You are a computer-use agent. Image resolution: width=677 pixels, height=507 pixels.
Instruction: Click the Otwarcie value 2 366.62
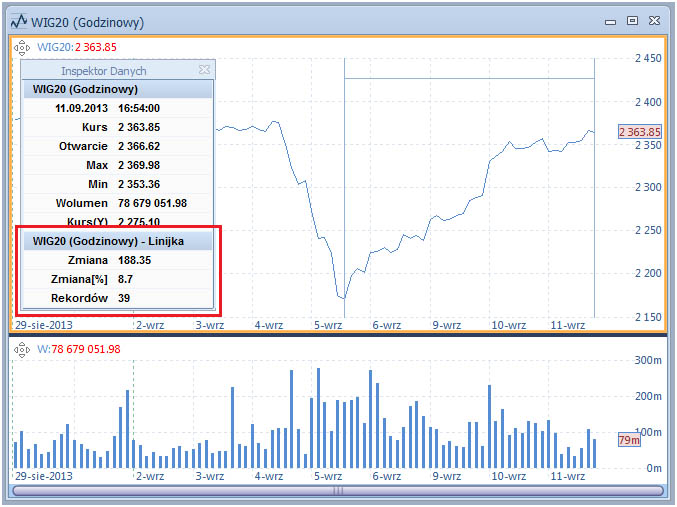[x=139, y=146]
